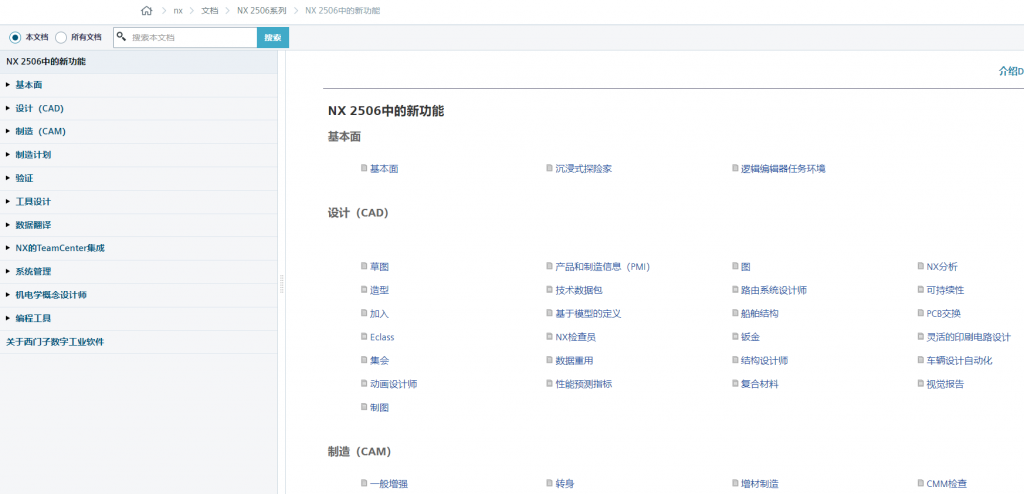Image resolution: width=1024 pixels, height=494 pixels.
Task: Expand the 基本面 tree node arrow
Action: point(8,85)
